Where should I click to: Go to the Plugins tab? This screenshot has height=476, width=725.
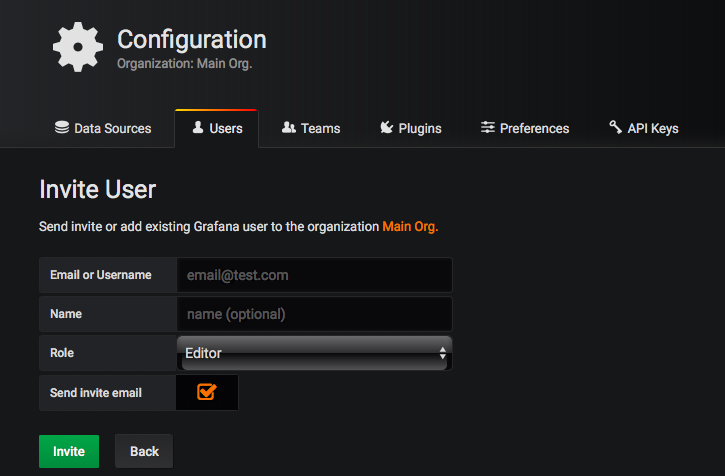click(x=411, y=128)
